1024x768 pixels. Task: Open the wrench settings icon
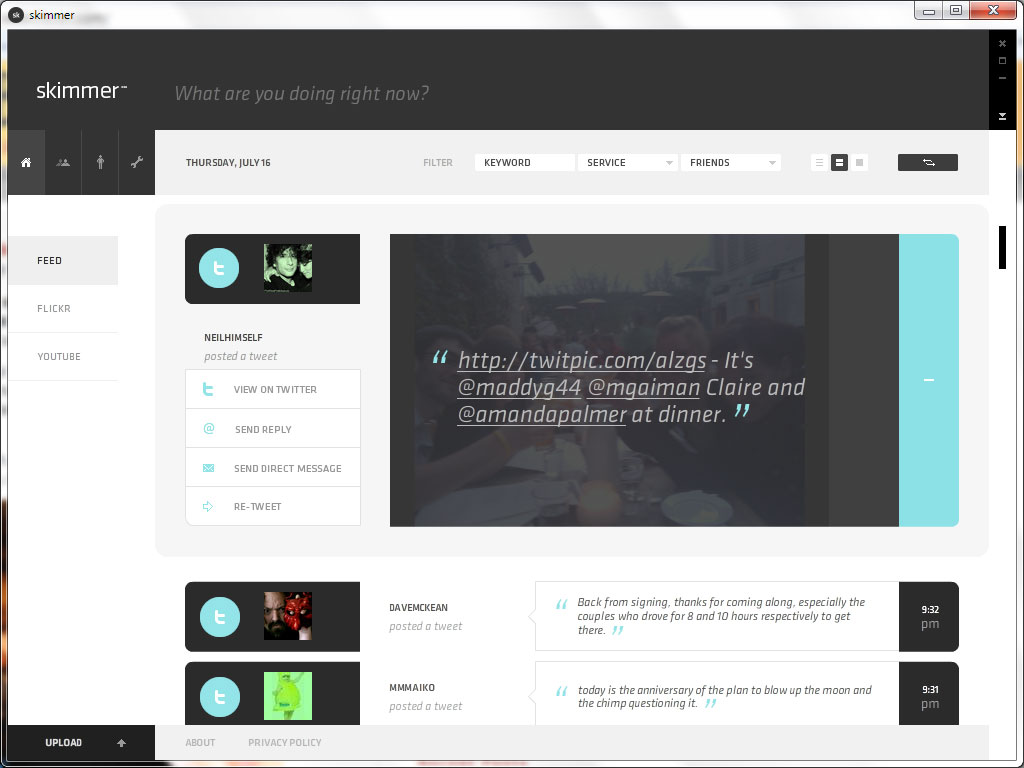pos(137,162)
